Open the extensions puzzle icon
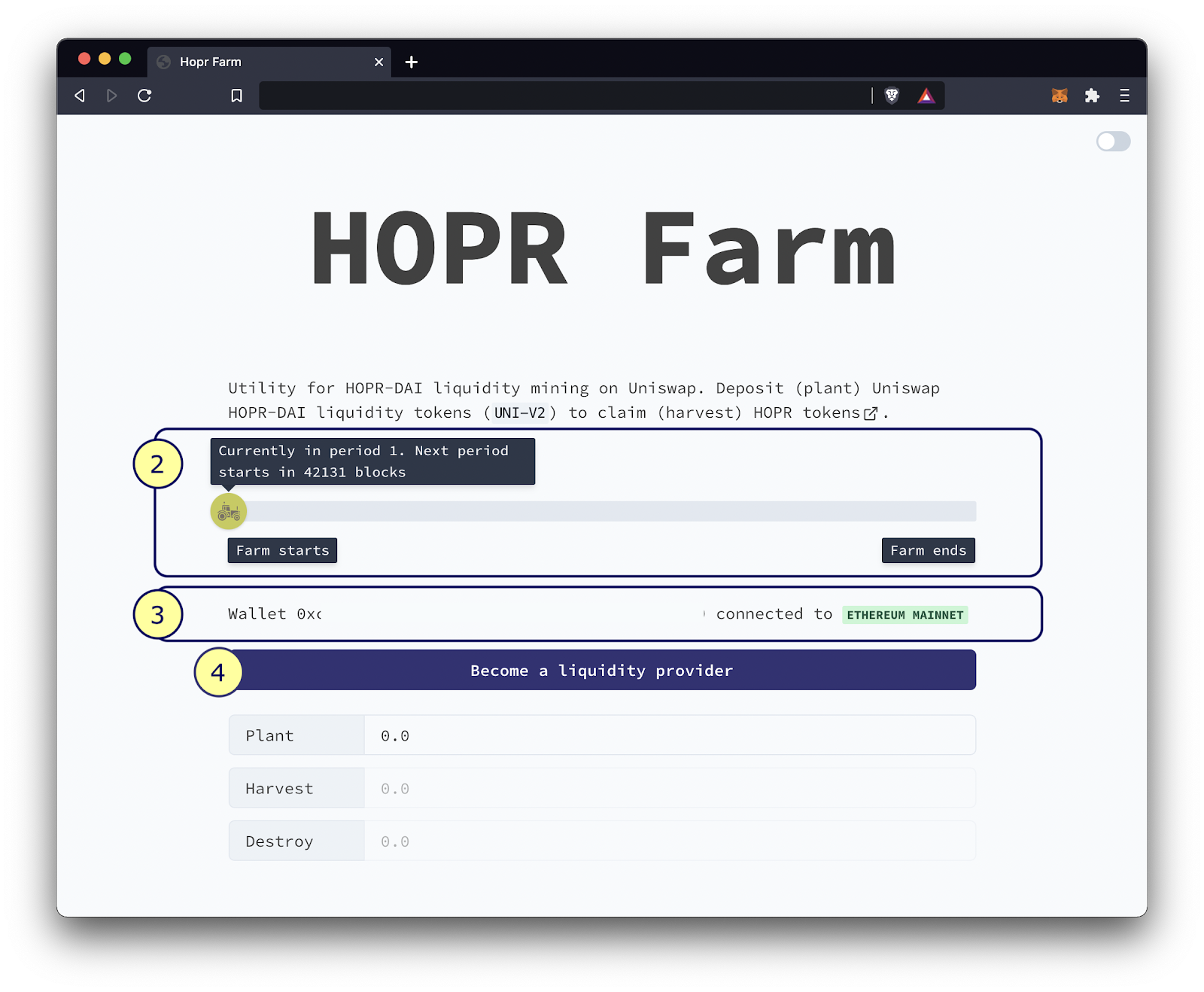 (1092, 96)
